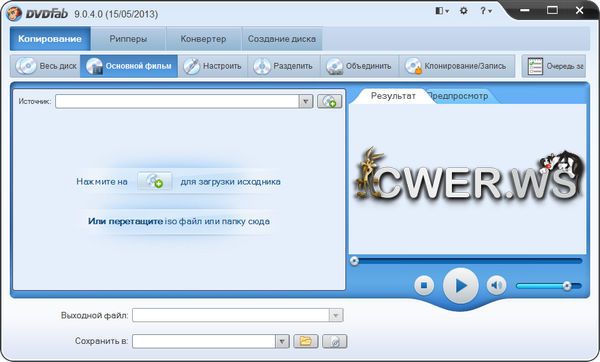Select the Весь диск mode
Viewport: 600px width, 362px height.
click(46, 66)
